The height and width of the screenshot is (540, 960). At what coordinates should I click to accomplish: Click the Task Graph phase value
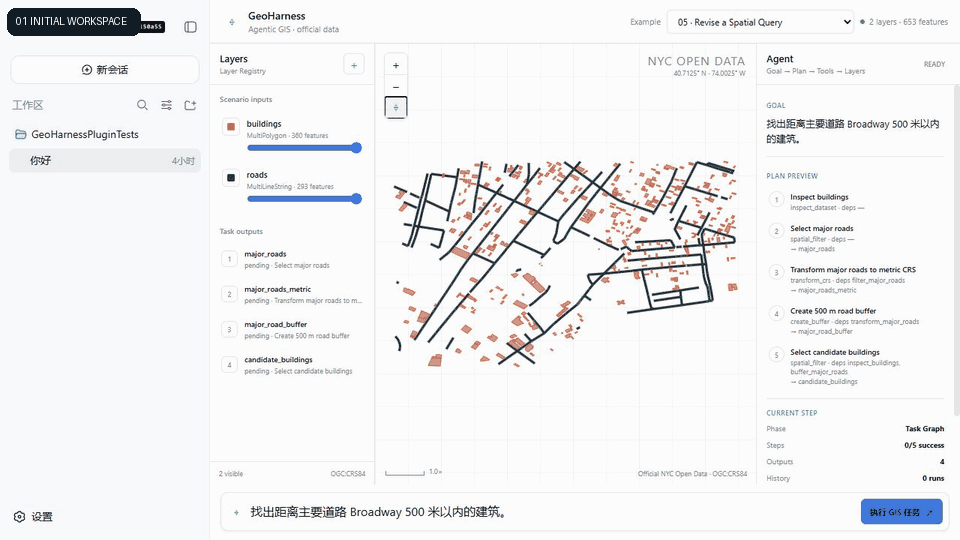[x=924, y=429]
